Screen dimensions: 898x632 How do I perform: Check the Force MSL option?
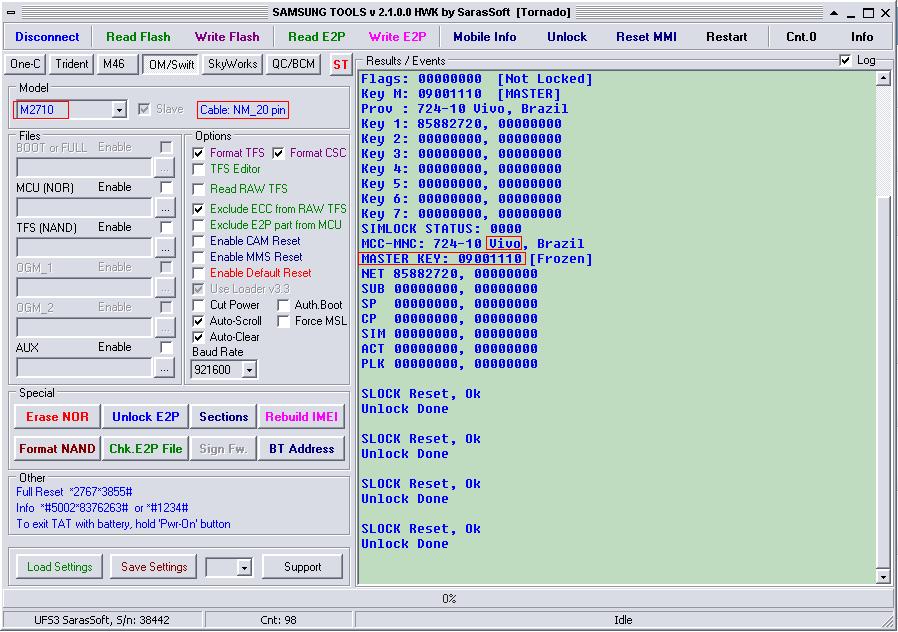pyautogui.click(x=283, y=321)
